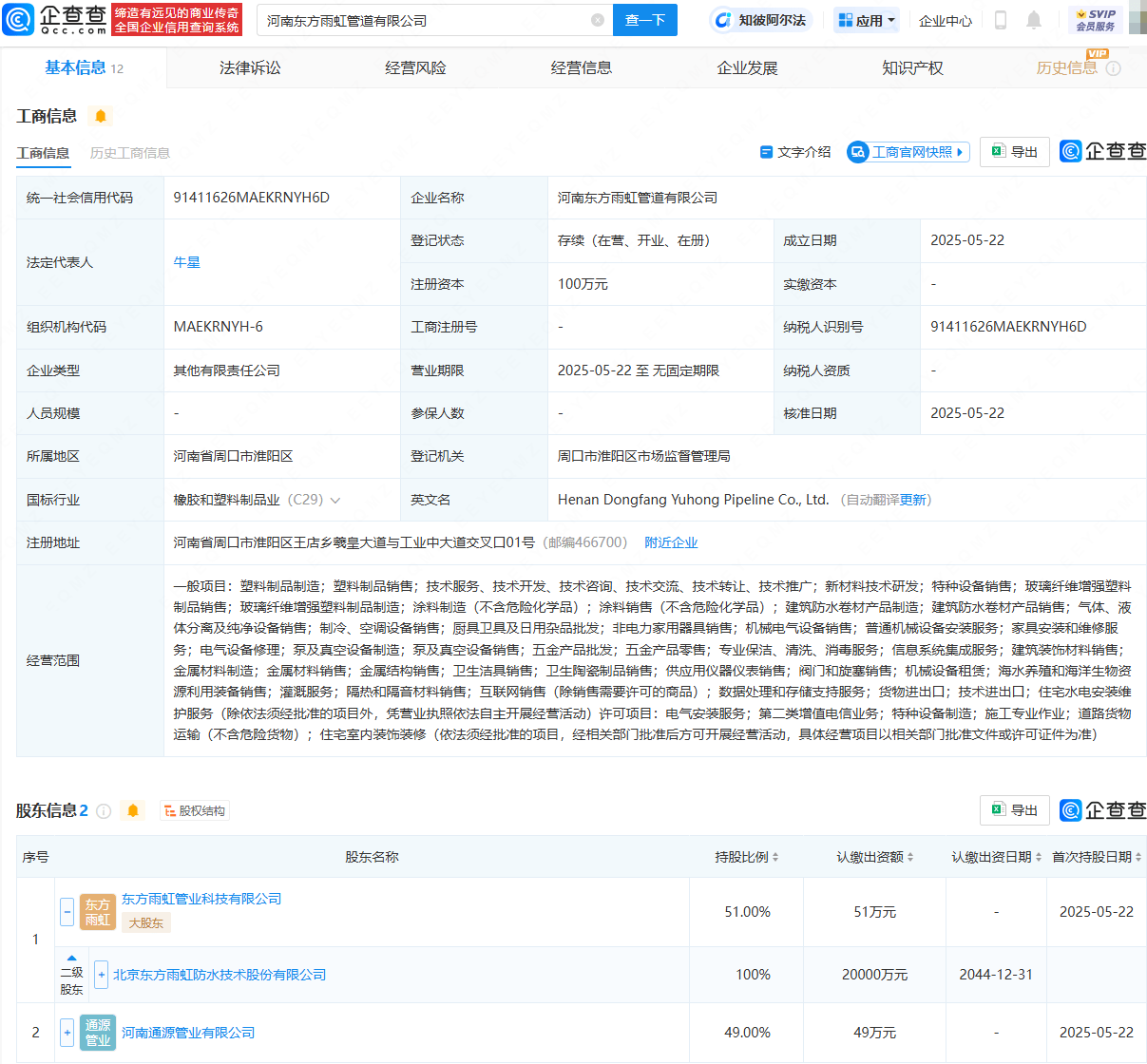The image size is (1147, 1064).
Task: Clear the search box with the X icon
Action: pos(598,20)
